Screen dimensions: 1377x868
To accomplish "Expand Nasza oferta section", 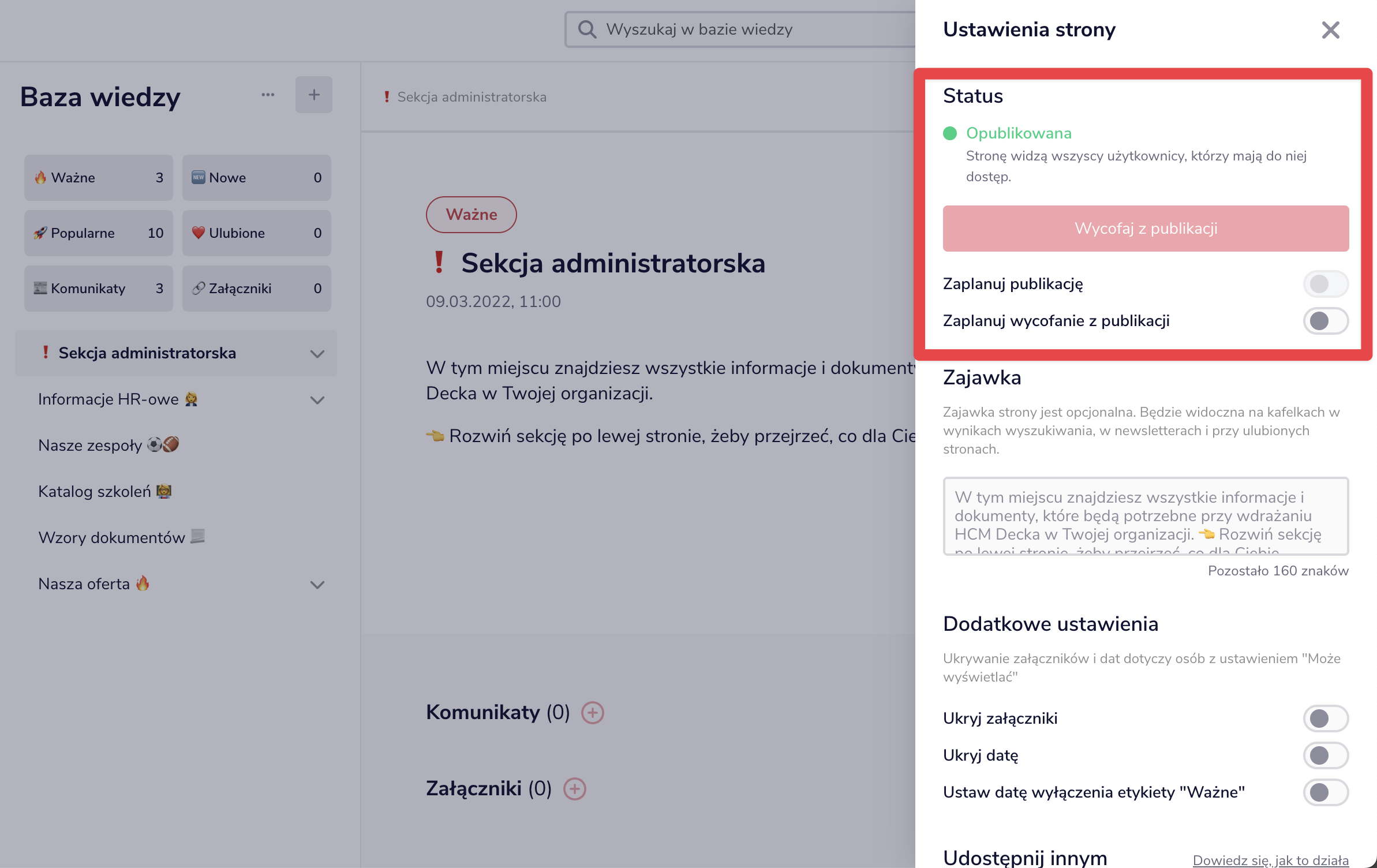I will tap(317, 585).
